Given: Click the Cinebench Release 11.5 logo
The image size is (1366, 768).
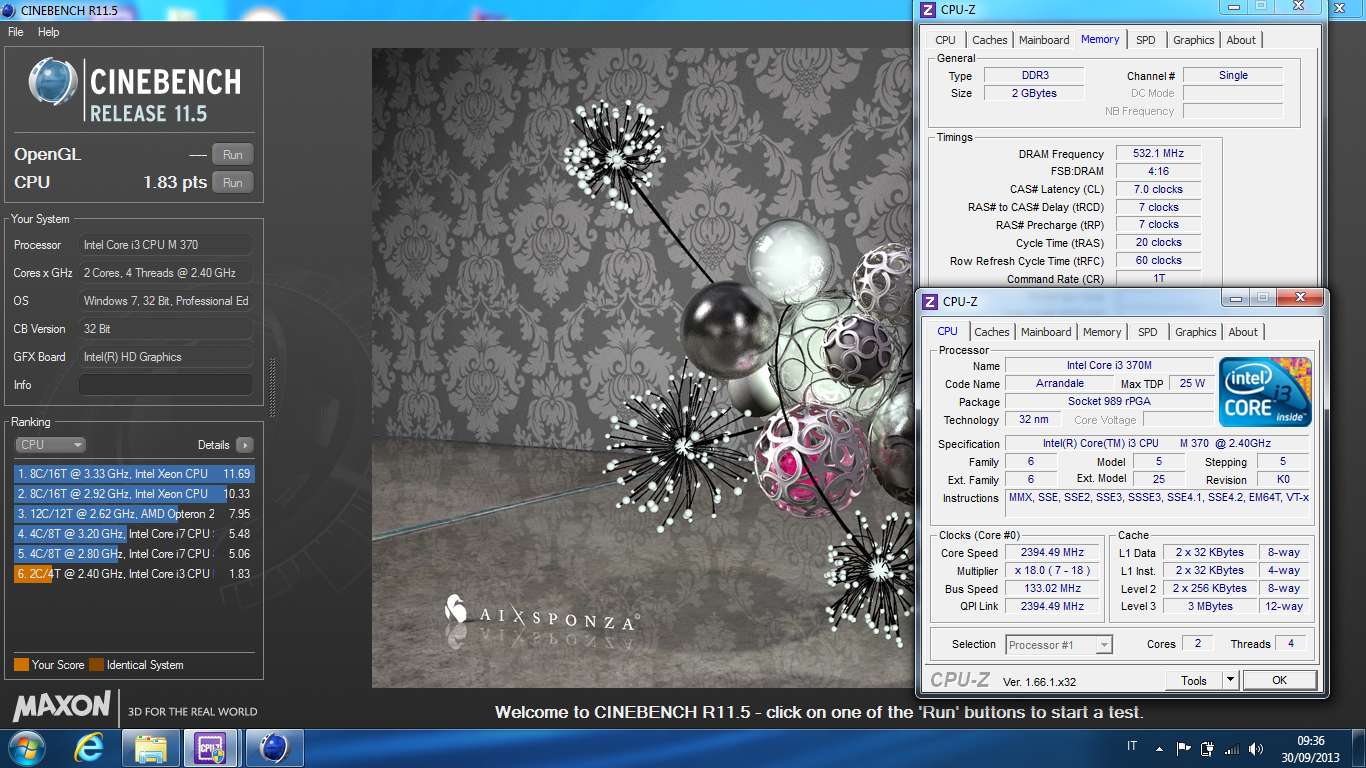Looking at the screenshot, I should [135, 90].
